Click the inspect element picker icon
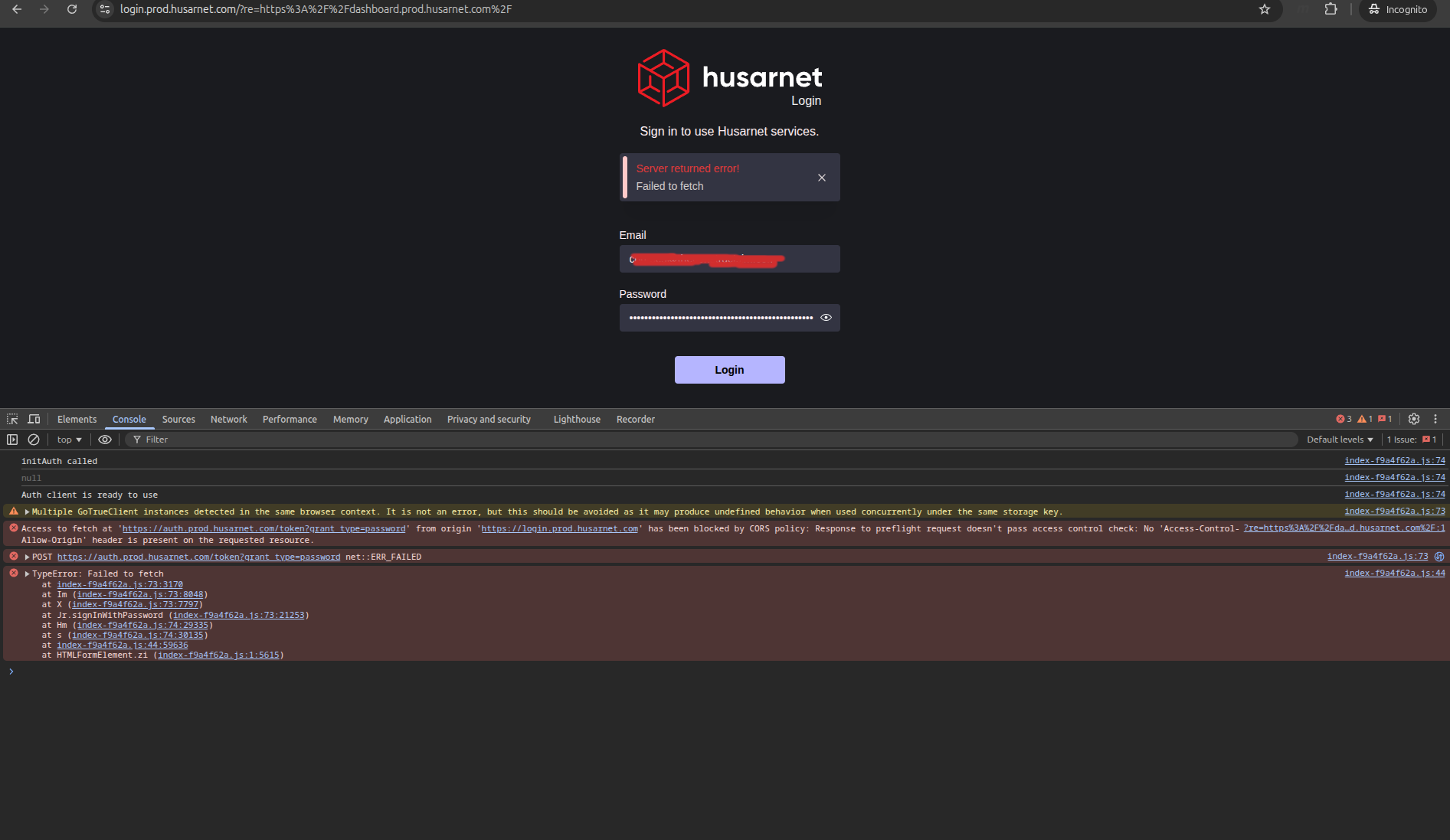Viewport: 1450px width, 840px height. [12, 419]
